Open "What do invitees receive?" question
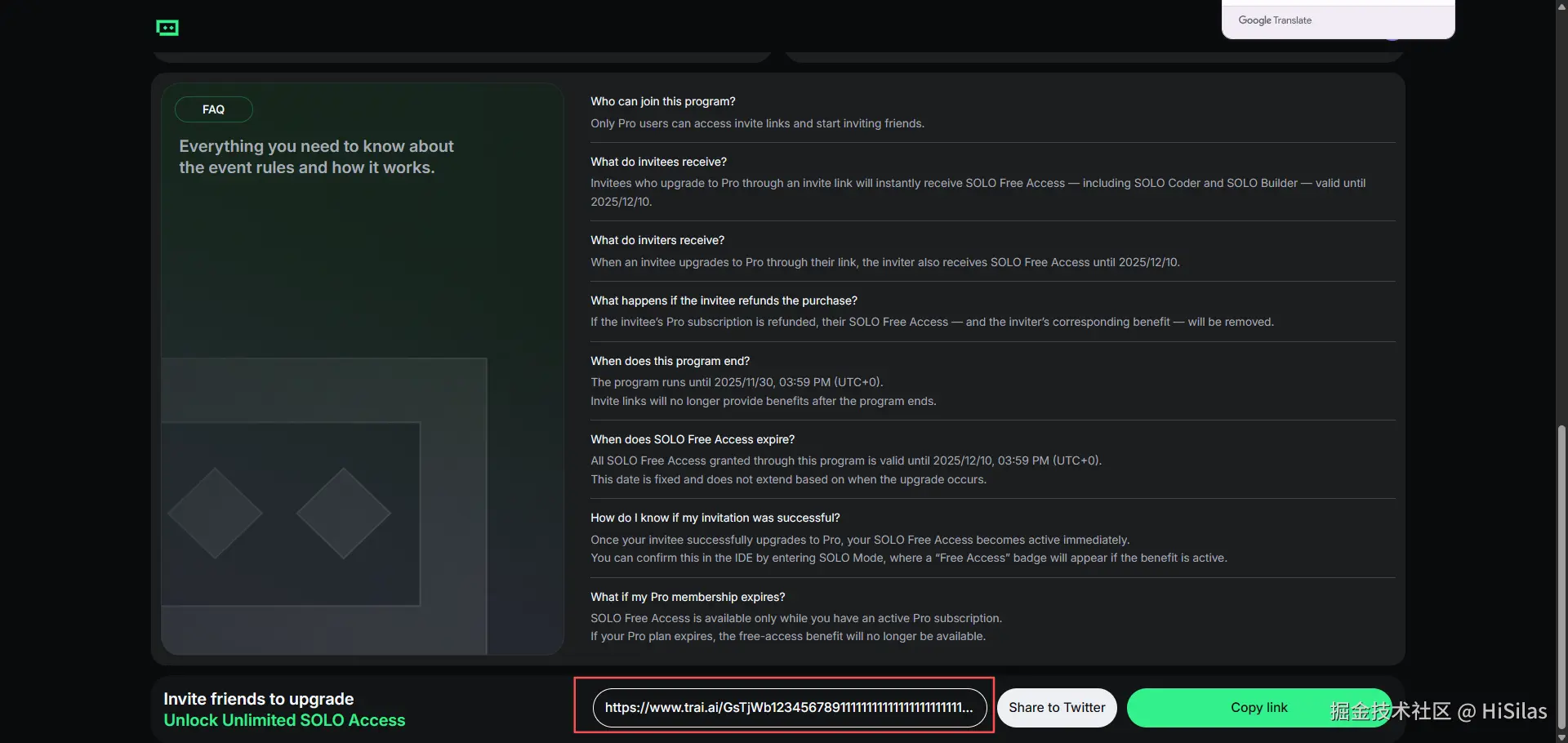The image size is (1568, 743). coord(658,162)
